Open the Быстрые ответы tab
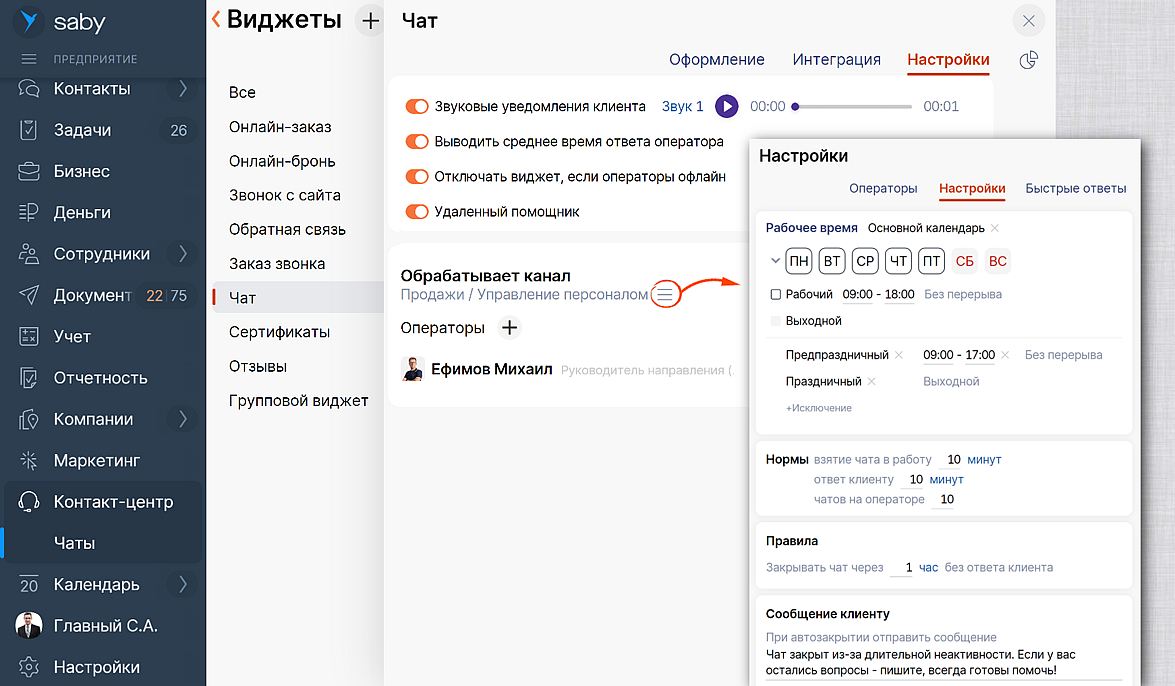 click(x=1076, y=188)
